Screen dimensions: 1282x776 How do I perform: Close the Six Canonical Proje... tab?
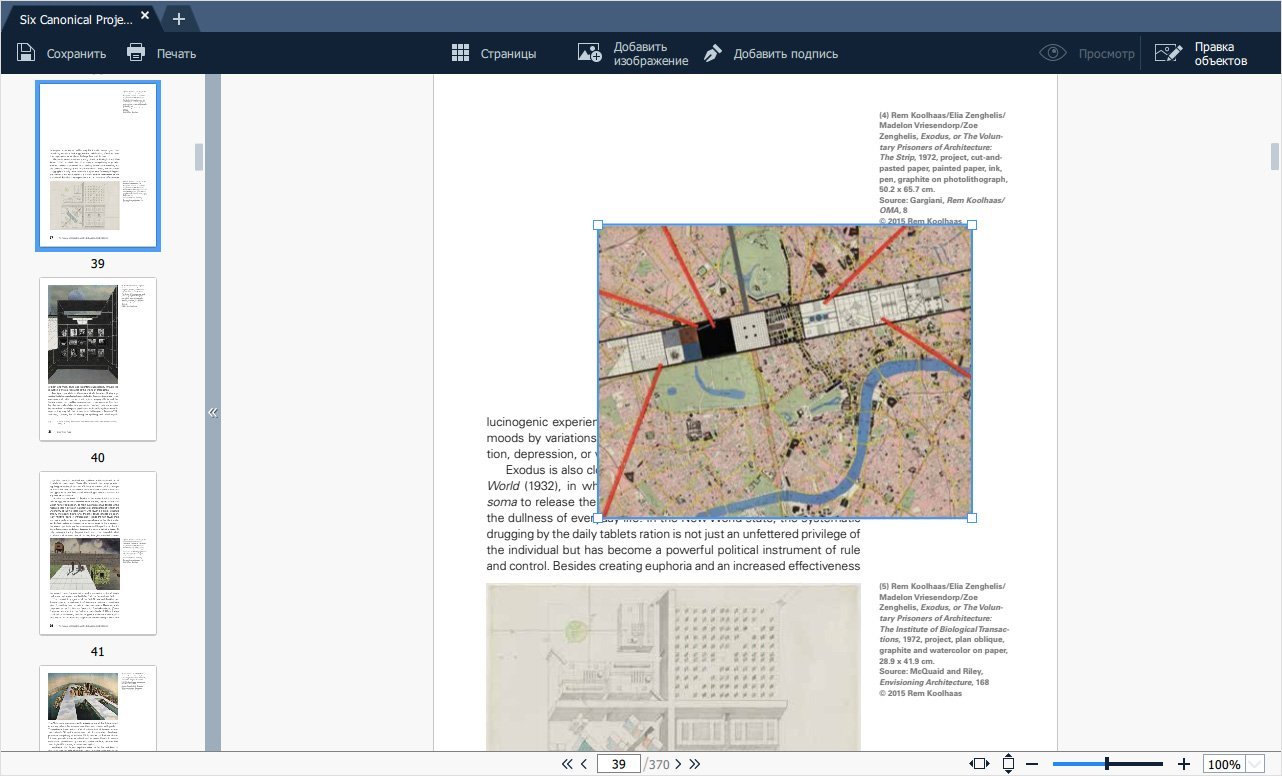point(145,16)
